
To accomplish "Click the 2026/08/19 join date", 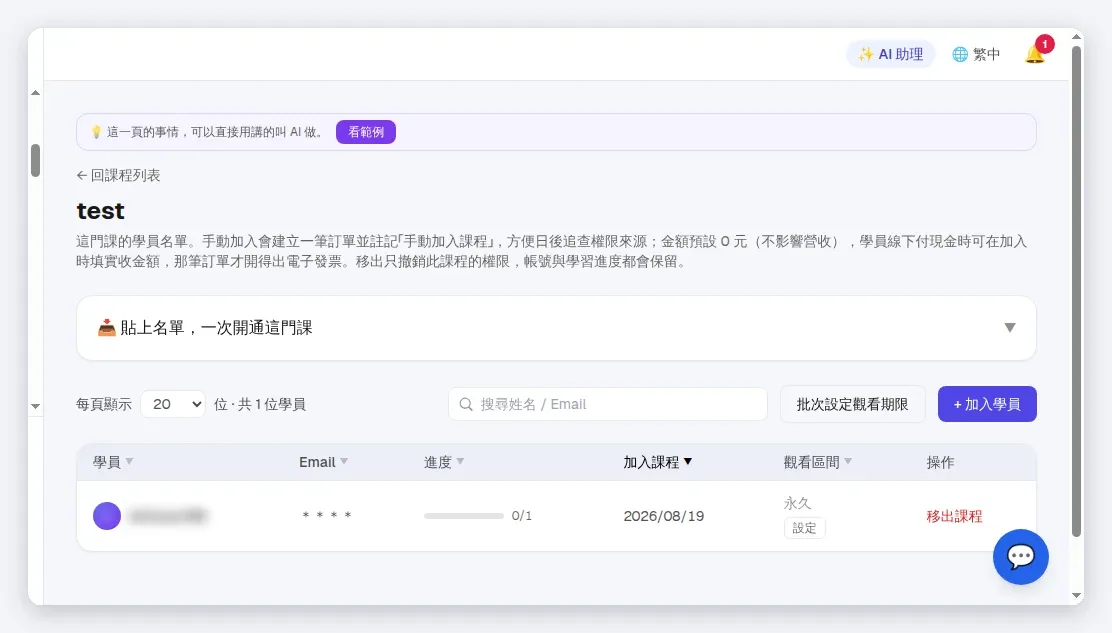I will click(x=664, y=516).
